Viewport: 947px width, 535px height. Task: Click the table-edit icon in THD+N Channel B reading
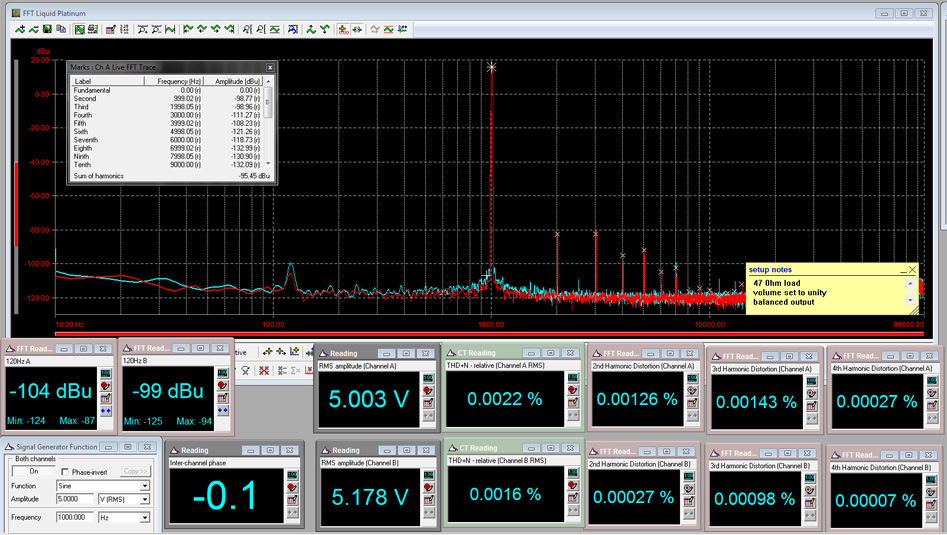point(573,498)
